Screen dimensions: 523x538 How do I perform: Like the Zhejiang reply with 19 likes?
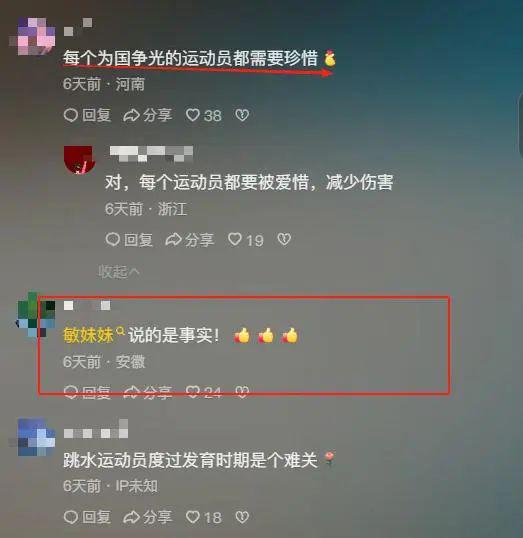246,239
